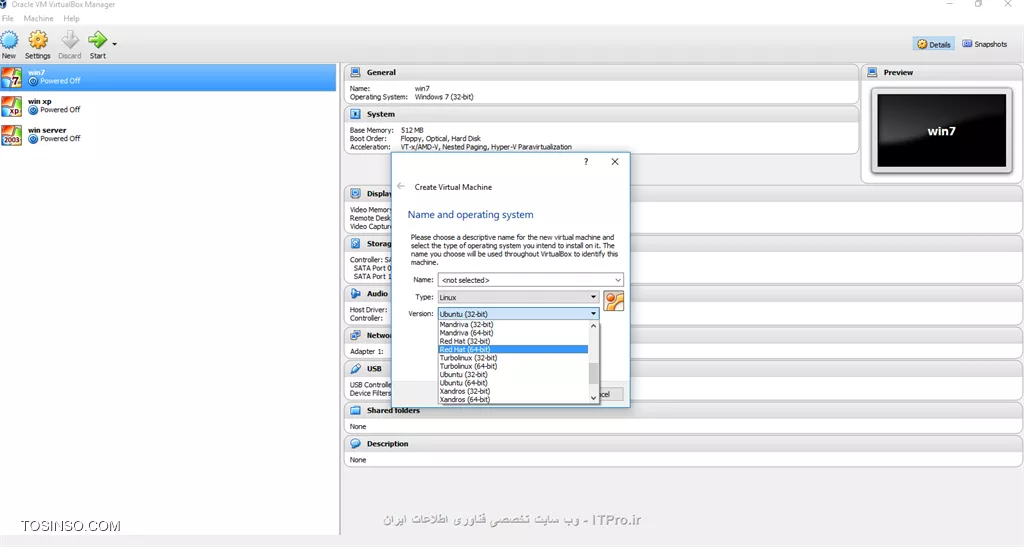Switch to Details view

point(934,44)
